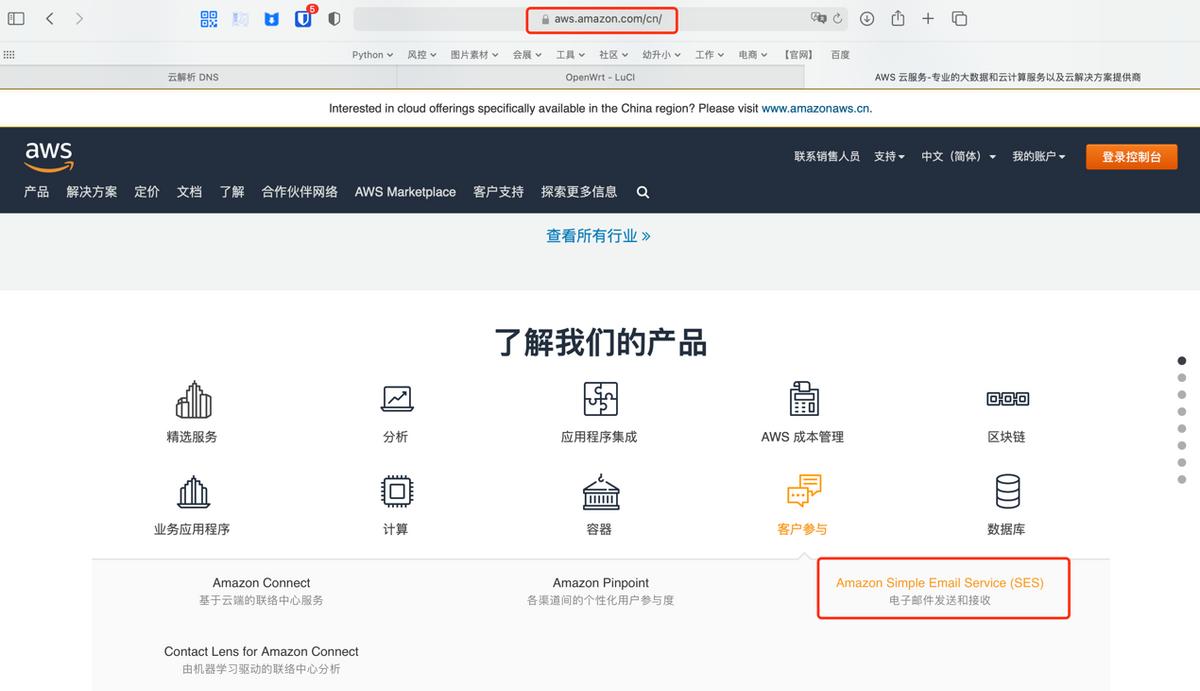Open the downloads icon

(x=867, y=19)
